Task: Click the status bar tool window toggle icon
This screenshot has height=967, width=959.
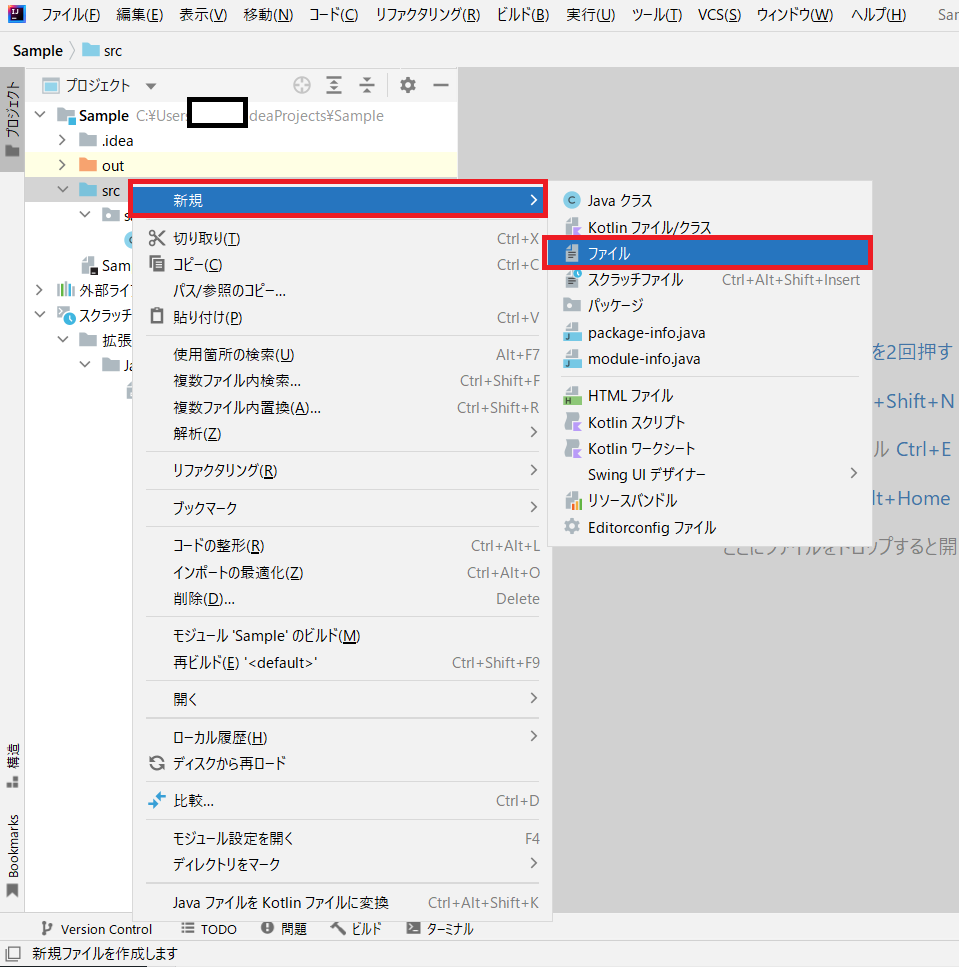Action: (12, 953)
